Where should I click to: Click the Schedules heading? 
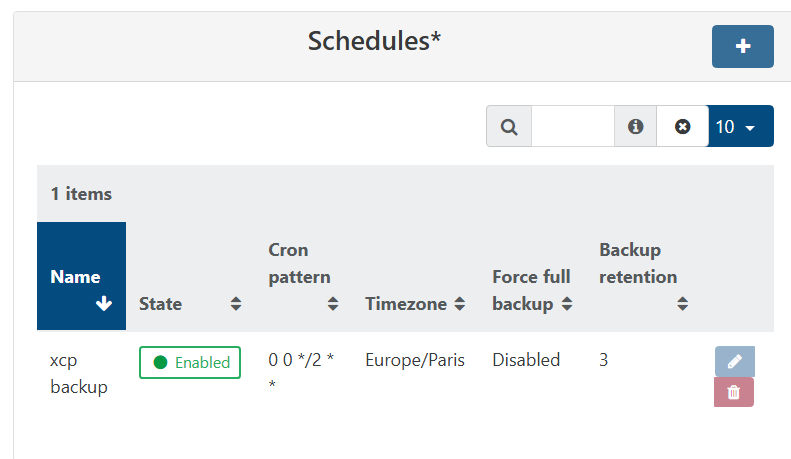coord(374,41)
